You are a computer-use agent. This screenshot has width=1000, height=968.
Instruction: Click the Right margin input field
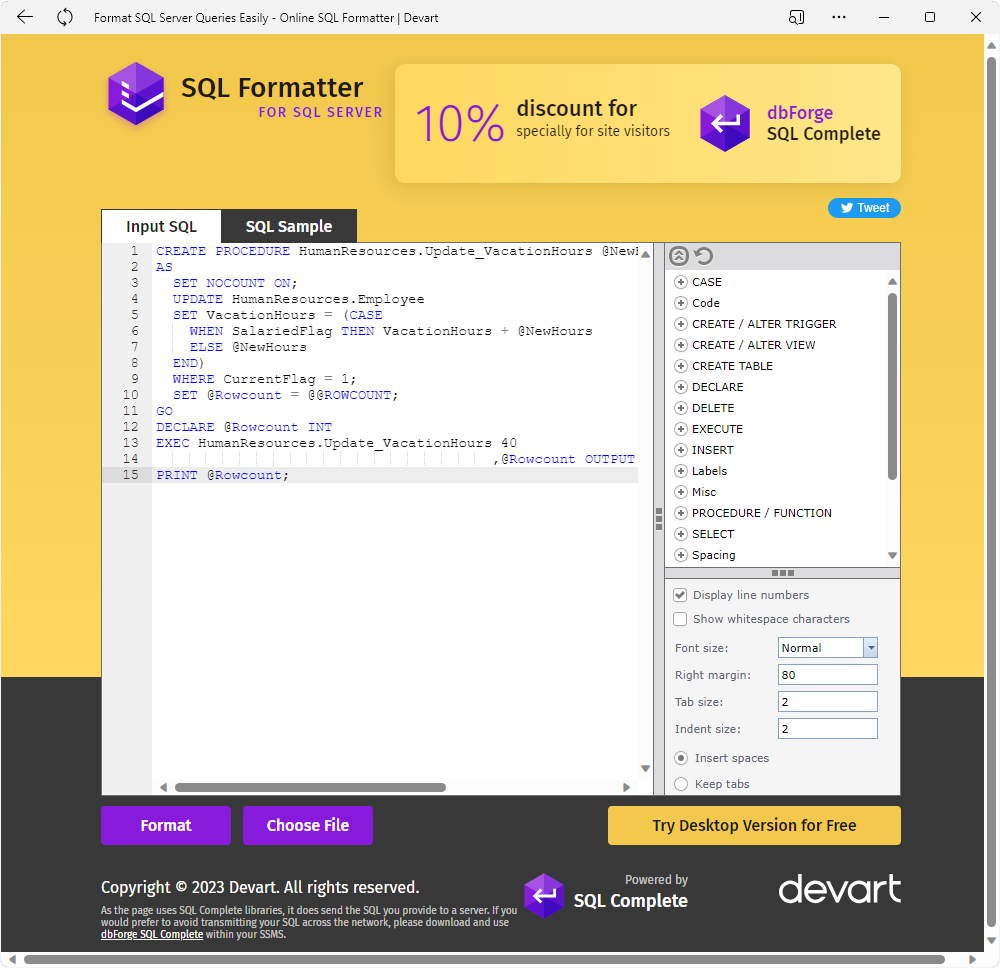[828, 675]
